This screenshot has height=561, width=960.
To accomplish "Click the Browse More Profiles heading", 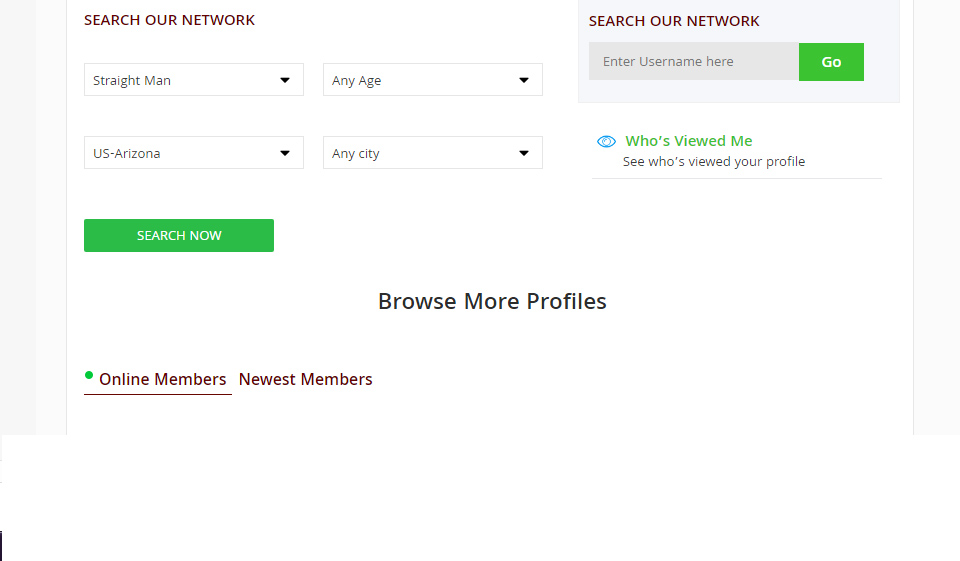I will pyautogui.click(x=492, y=301).
